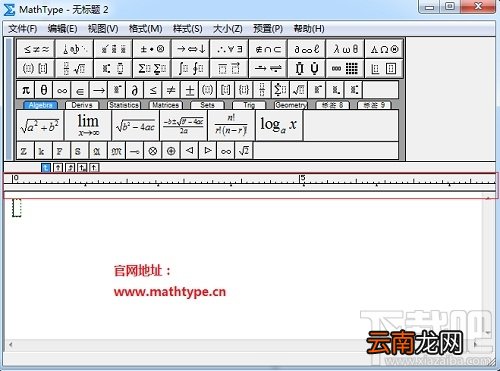The height and width of the screenshot is (371, 500).
Task: Switch to the Derivs tab
Action: pos(82,105)
